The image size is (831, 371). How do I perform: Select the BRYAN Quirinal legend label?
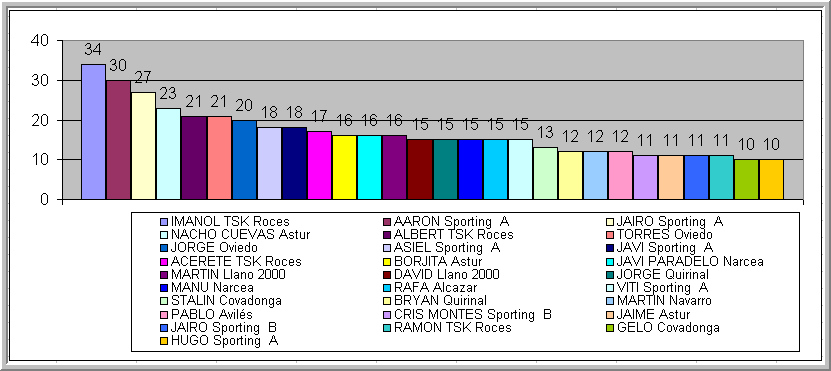(x=440, y=301)
